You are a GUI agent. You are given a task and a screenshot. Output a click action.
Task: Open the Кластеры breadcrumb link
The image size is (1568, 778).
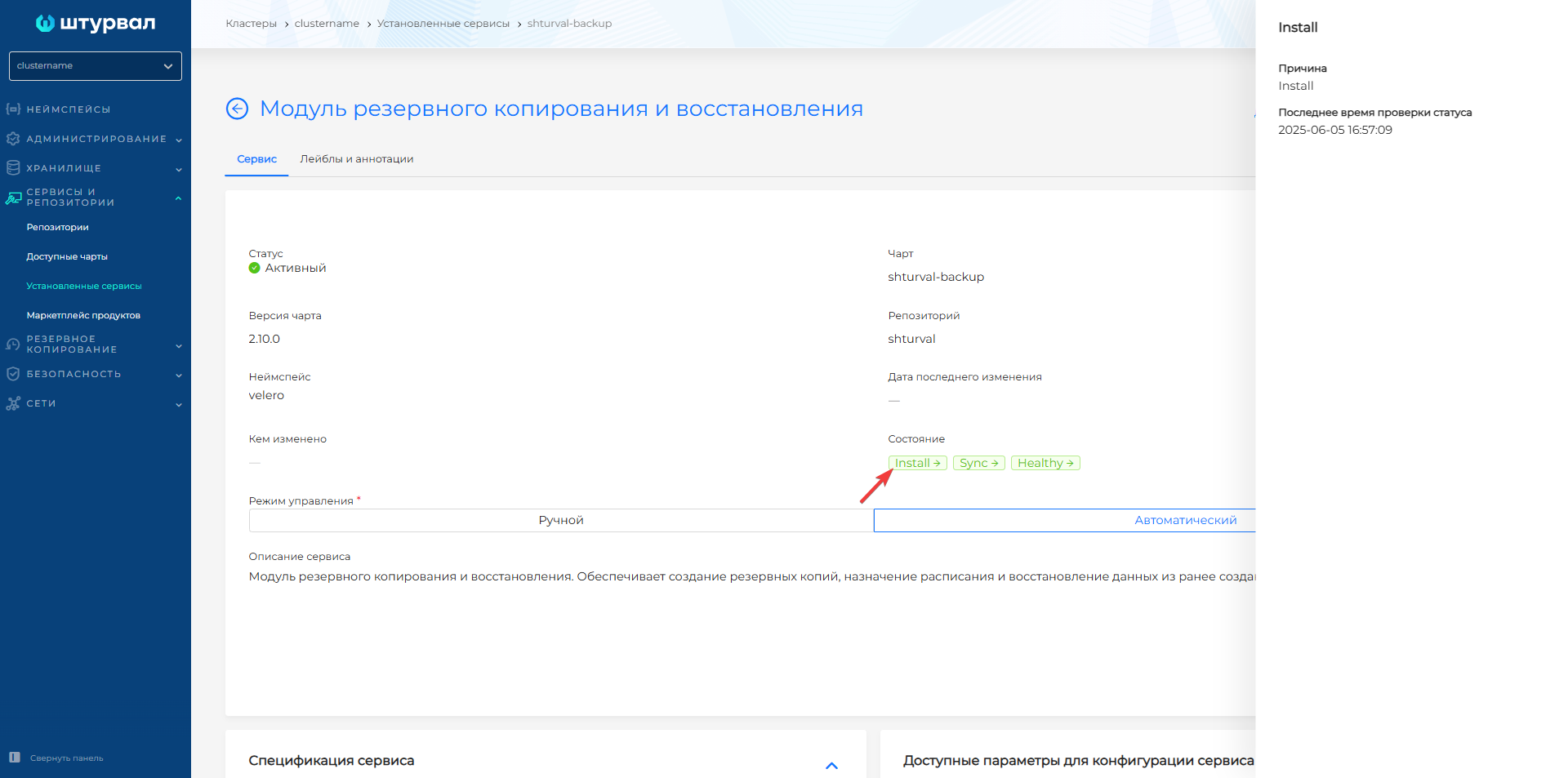pyautogui.click(x=251, y=23)
